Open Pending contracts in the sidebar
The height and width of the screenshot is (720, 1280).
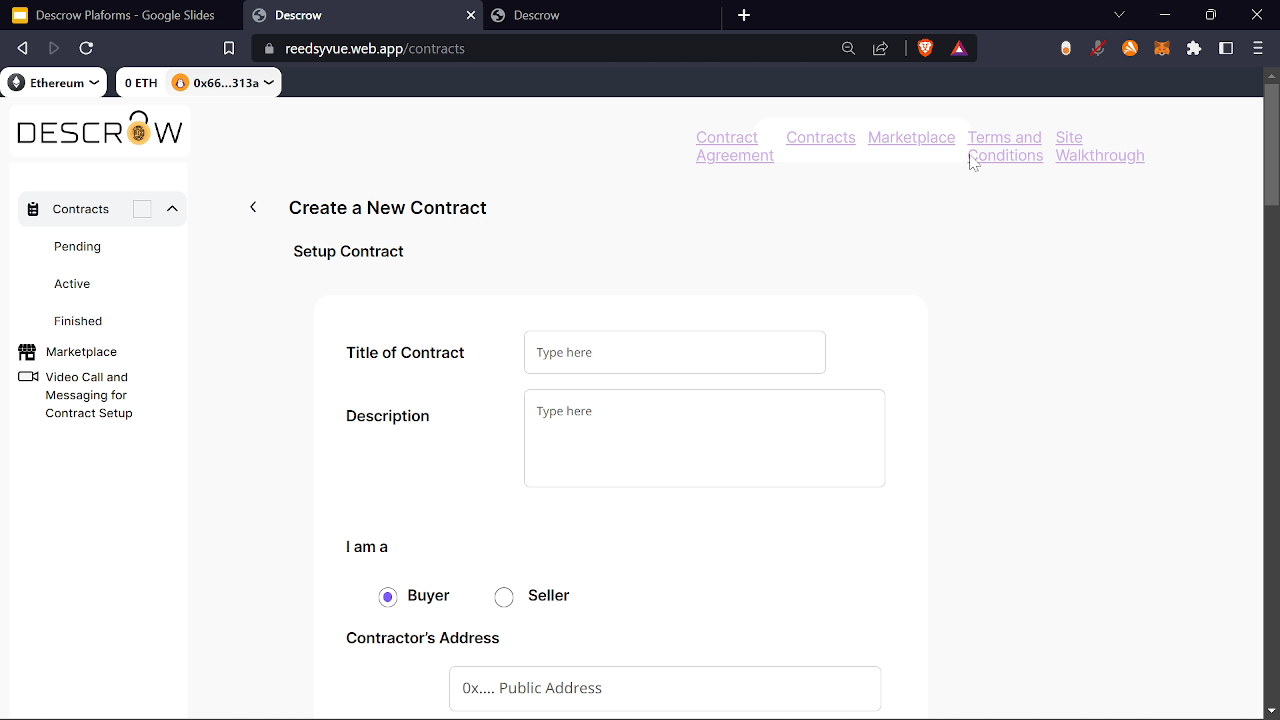pyautogui.click(x=77, y=246)
